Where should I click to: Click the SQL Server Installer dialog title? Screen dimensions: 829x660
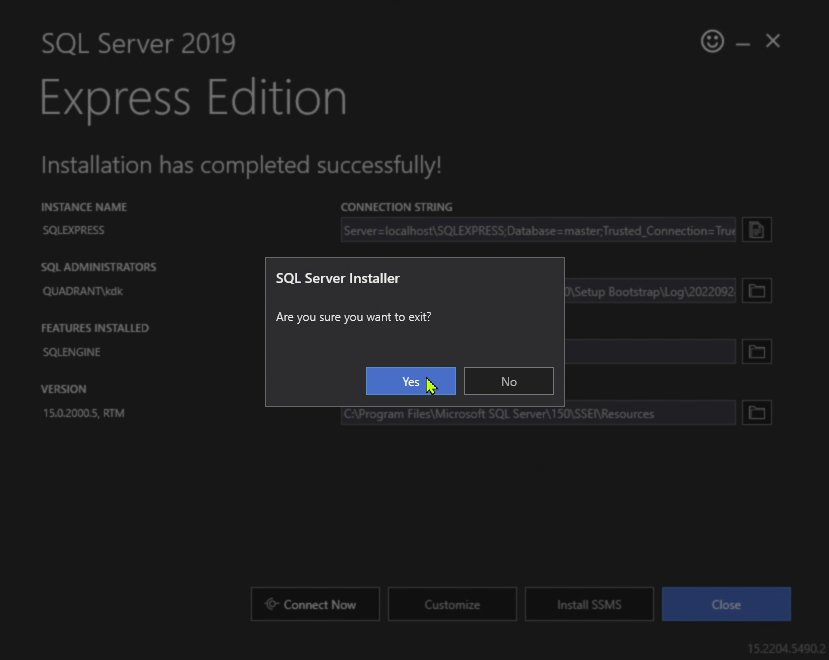pos(338,278)
